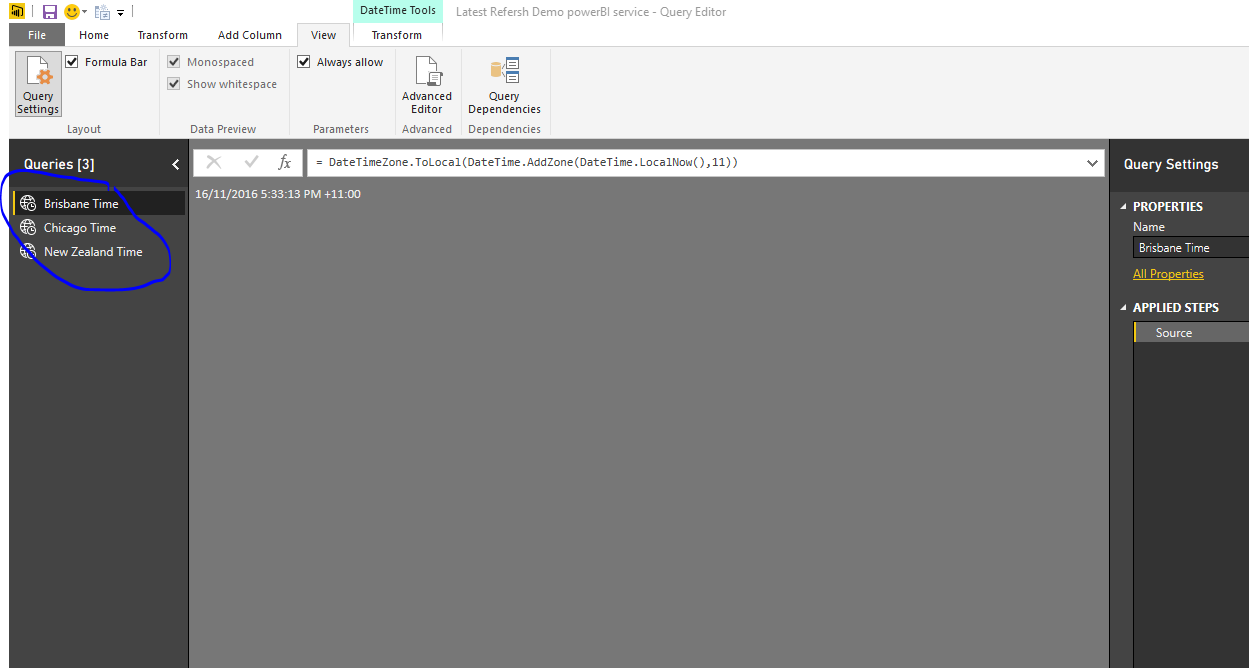Toggle the Monospaced checkbox
The height and width of the screenshot is (668, 1249).
coord(174,62)
